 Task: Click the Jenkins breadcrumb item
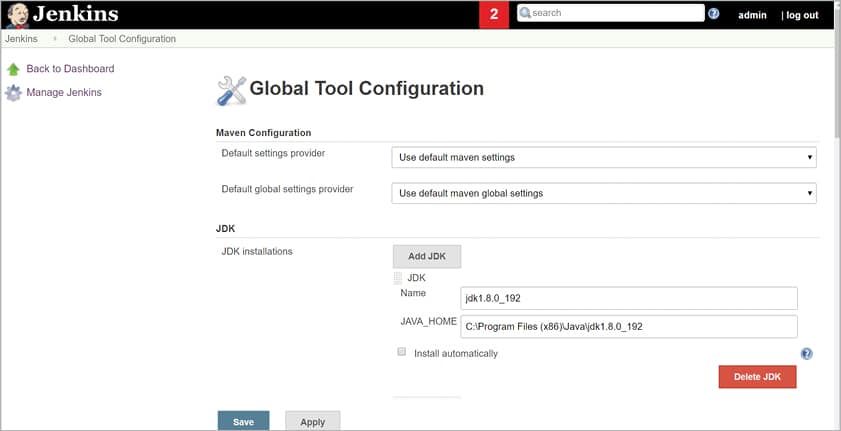pos(21,39)
